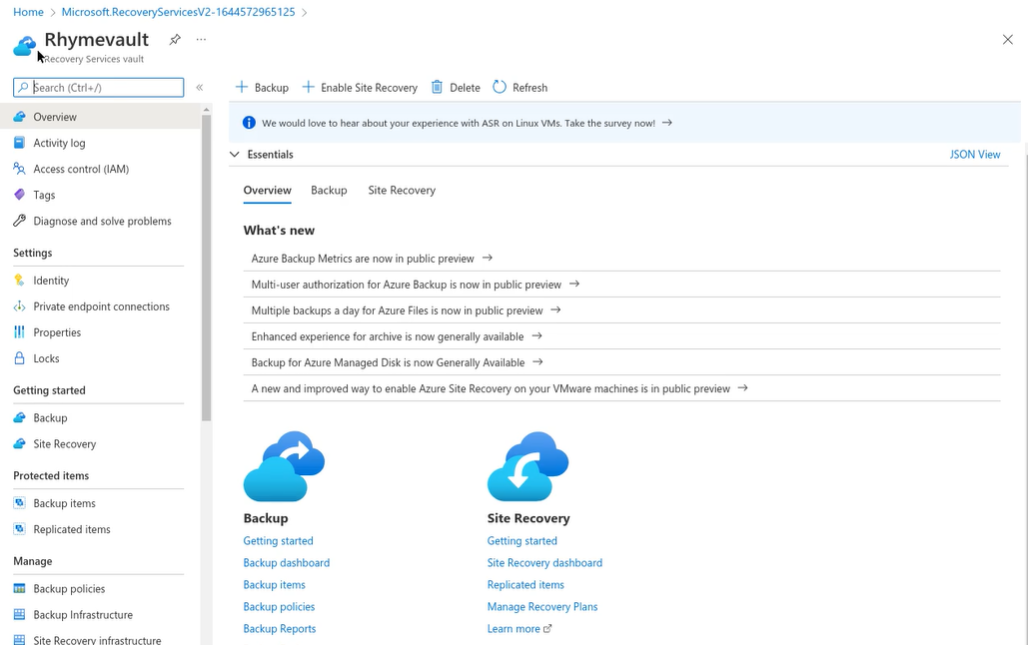Click the Refresh circular arrow icon
This screenshot has height=645, width=1028.
[500, 87]
